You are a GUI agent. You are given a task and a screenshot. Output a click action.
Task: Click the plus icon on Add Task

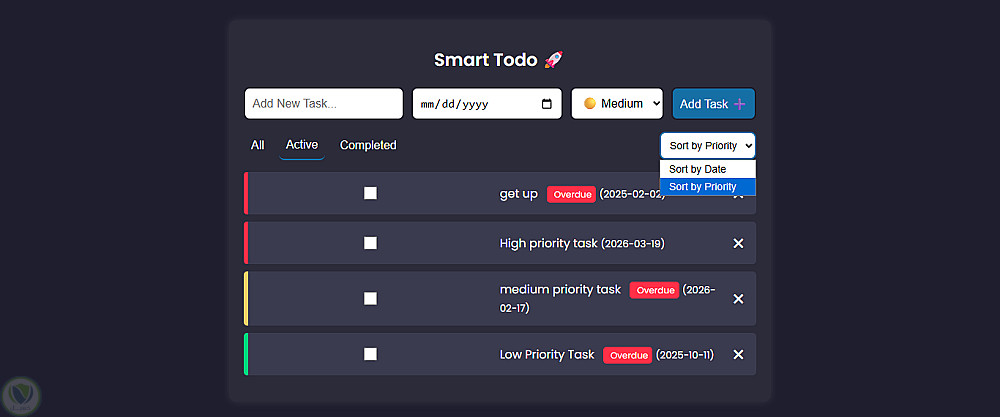click(740, 104)
